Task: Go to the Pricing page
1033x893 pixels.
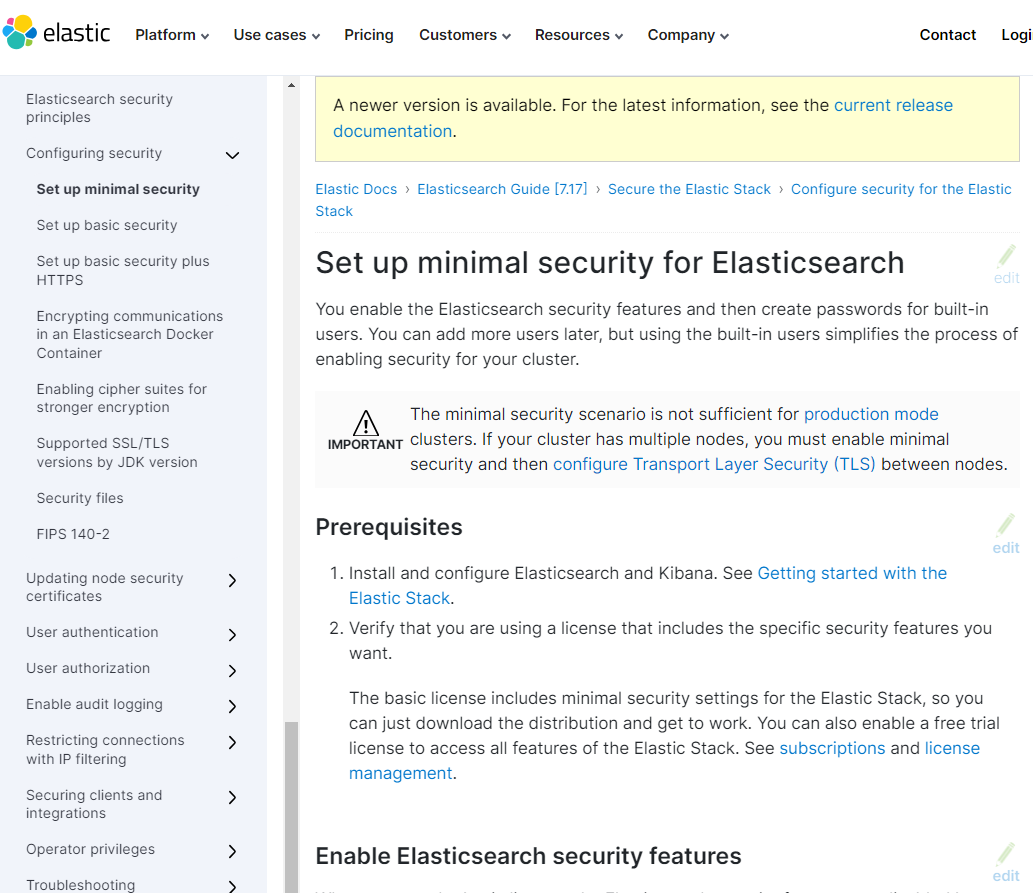Action: [368, 35]
